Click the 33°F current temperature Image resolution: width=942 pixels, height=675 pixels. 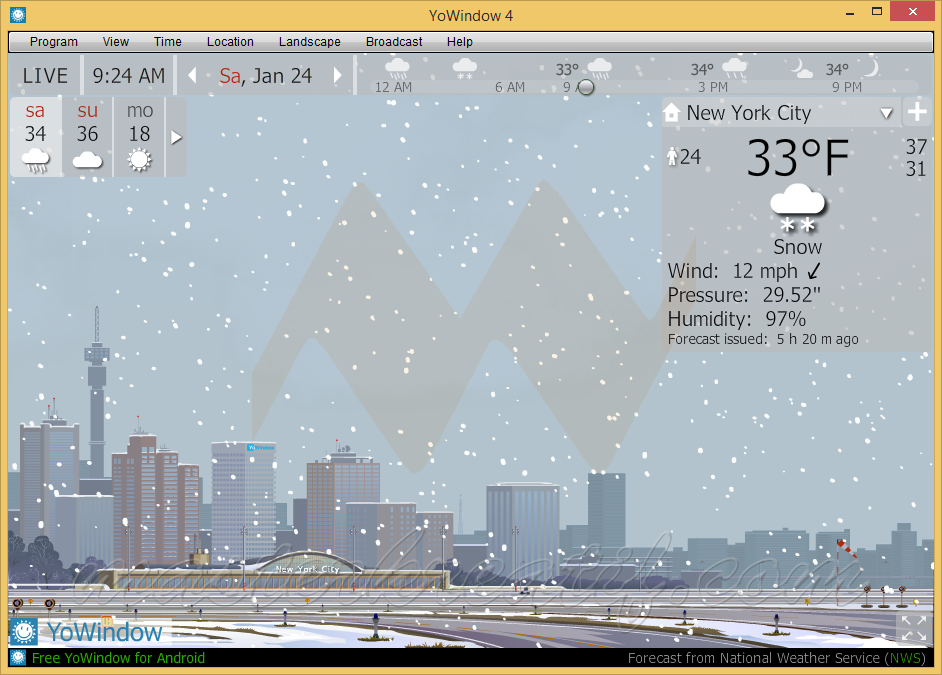[x=797, y=158]
